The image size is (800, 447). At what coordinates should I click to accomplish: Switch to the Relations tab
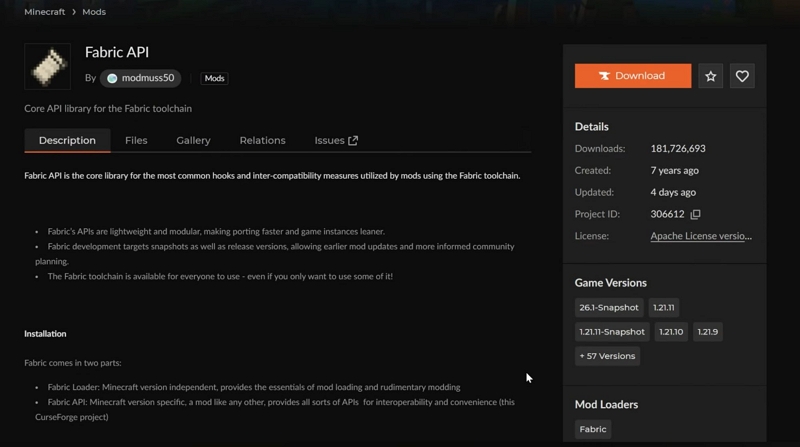coord(262,140)
